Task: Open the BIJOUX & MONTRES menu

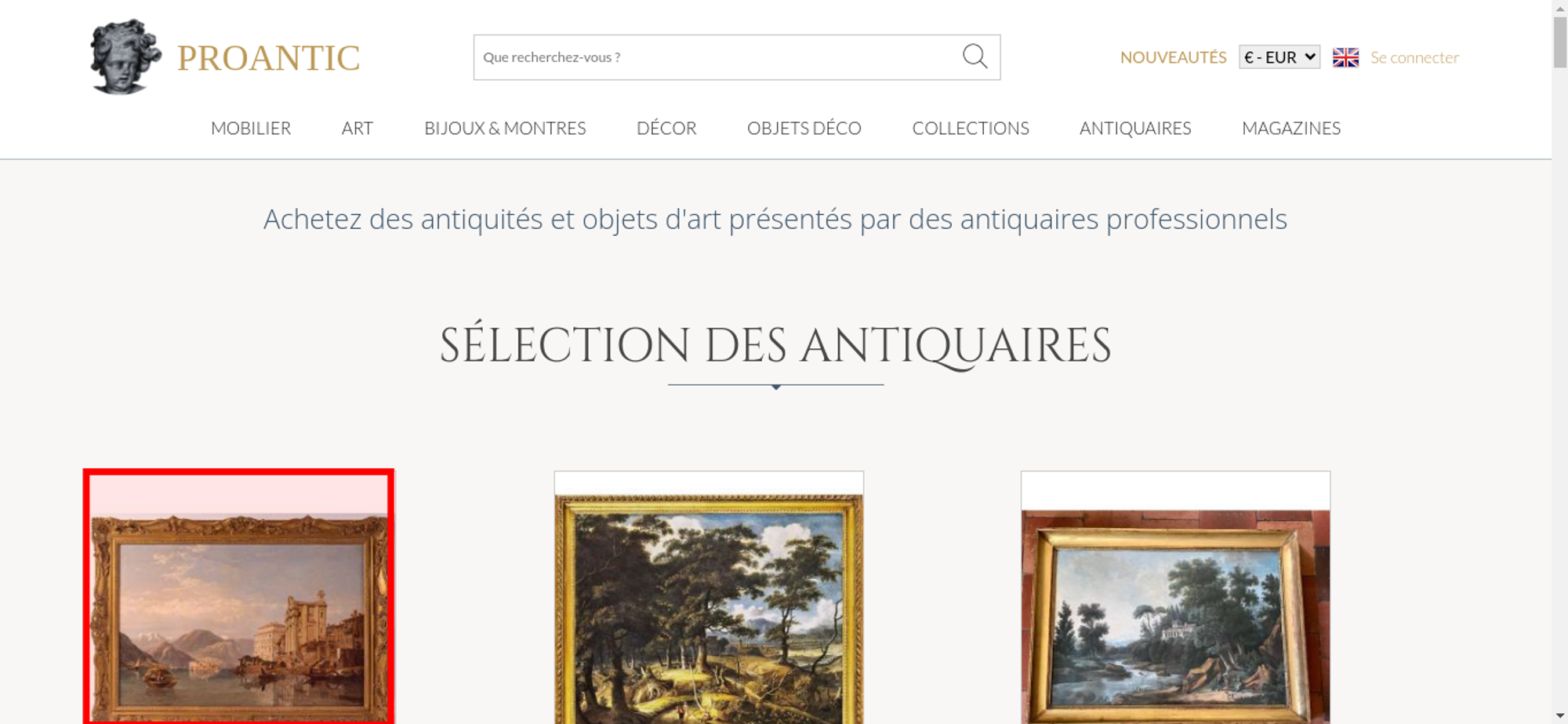Action: coord(505,128)
